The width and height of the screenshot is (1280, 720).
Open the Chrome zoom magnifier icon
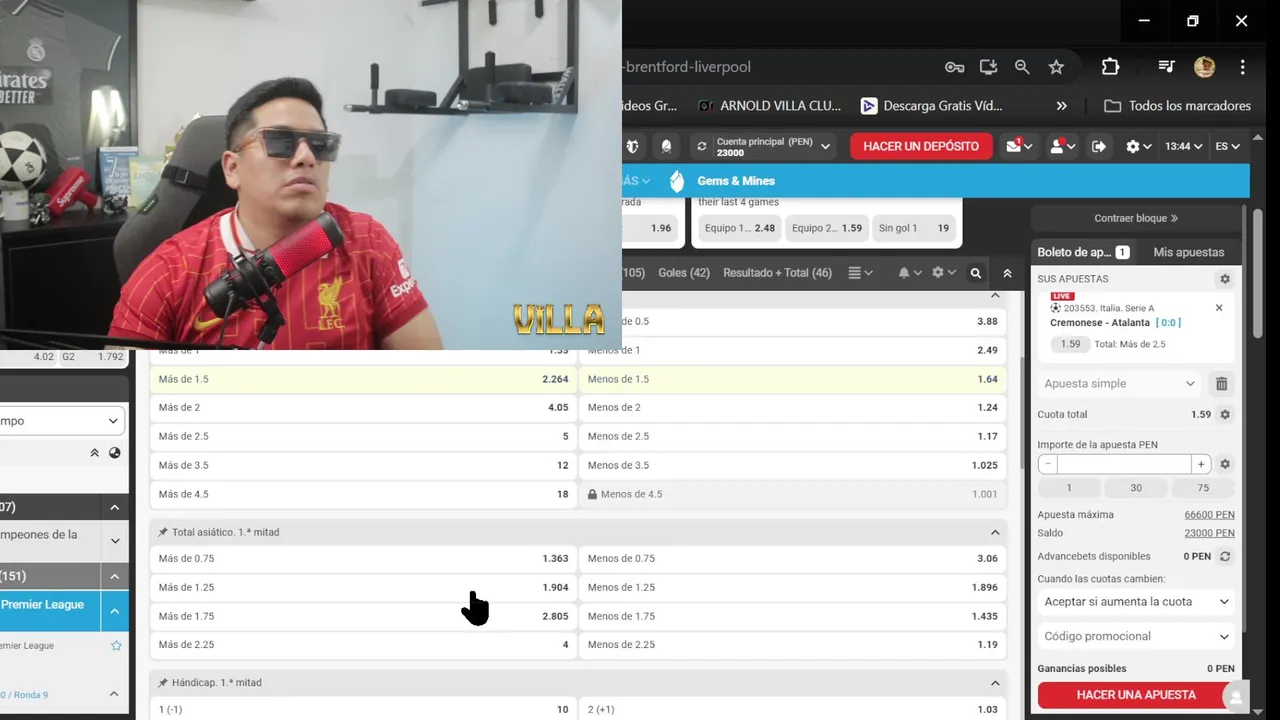click(x=1022, y=67)
